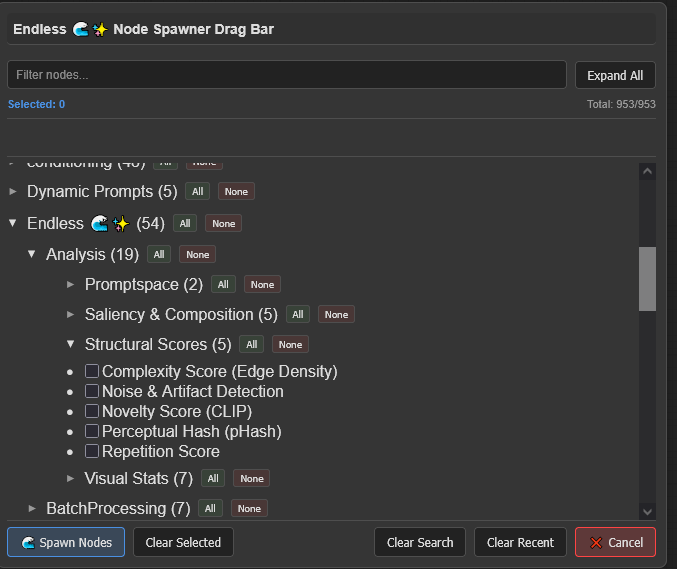This screenshot has height=569, width=677.
Task: Expand the Dynamic Prompts category
Action: 13,191
